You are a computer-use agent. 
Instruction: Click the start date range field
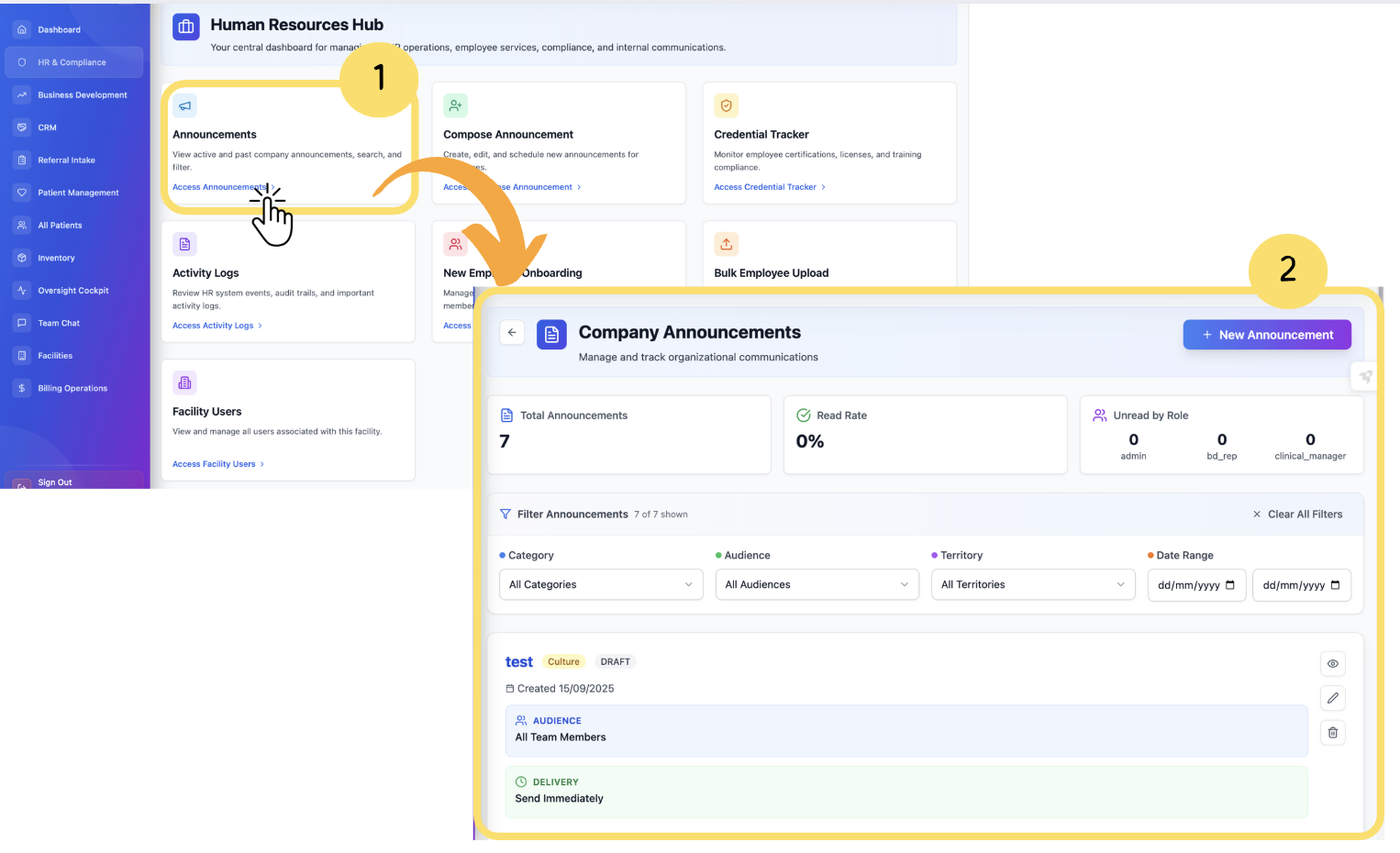[x=1195, y=585]
